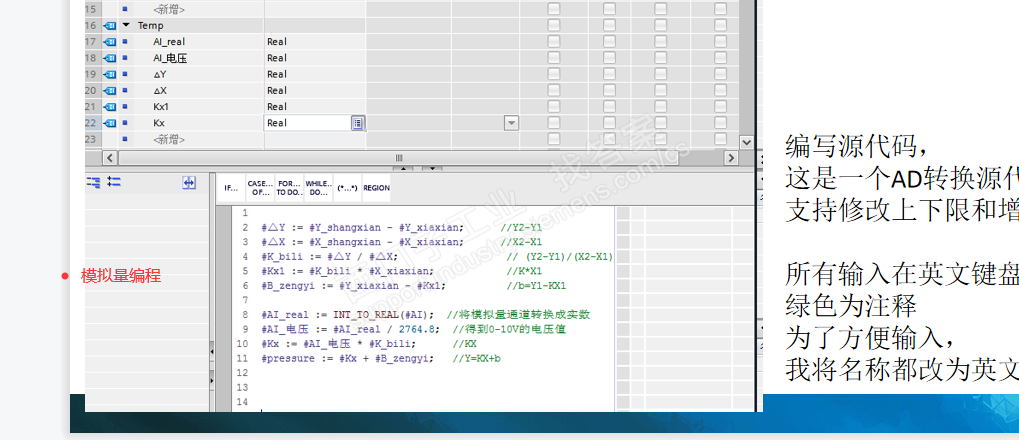Click the tag icon in the Kx row
The width and height of the screenshot is (1019, 440).
click(110, 123)
